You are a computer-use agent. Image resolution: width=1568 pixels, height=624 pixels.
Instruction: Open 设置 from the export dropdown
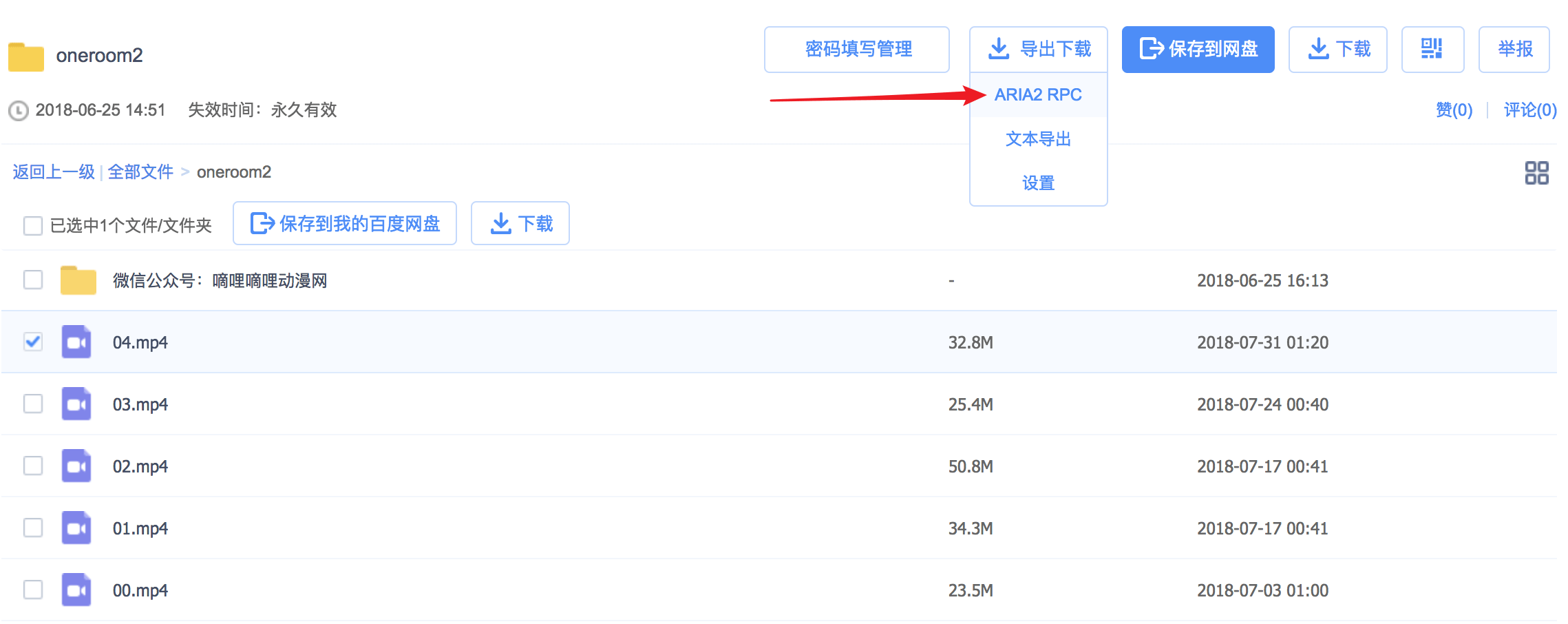tap(1038, 183)
